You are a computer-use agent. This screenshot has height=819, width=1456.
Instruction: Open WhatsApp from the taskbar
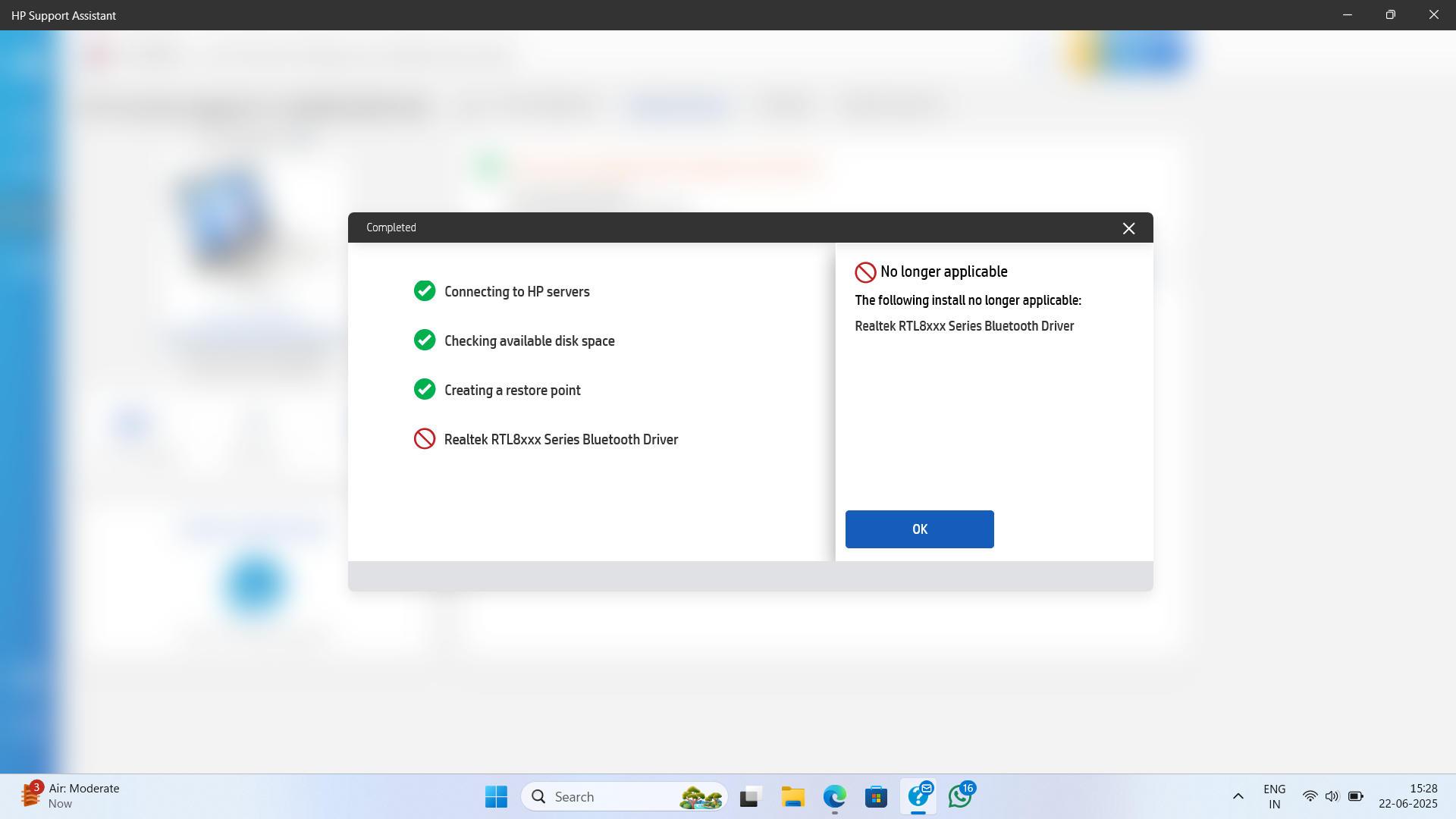960,797
